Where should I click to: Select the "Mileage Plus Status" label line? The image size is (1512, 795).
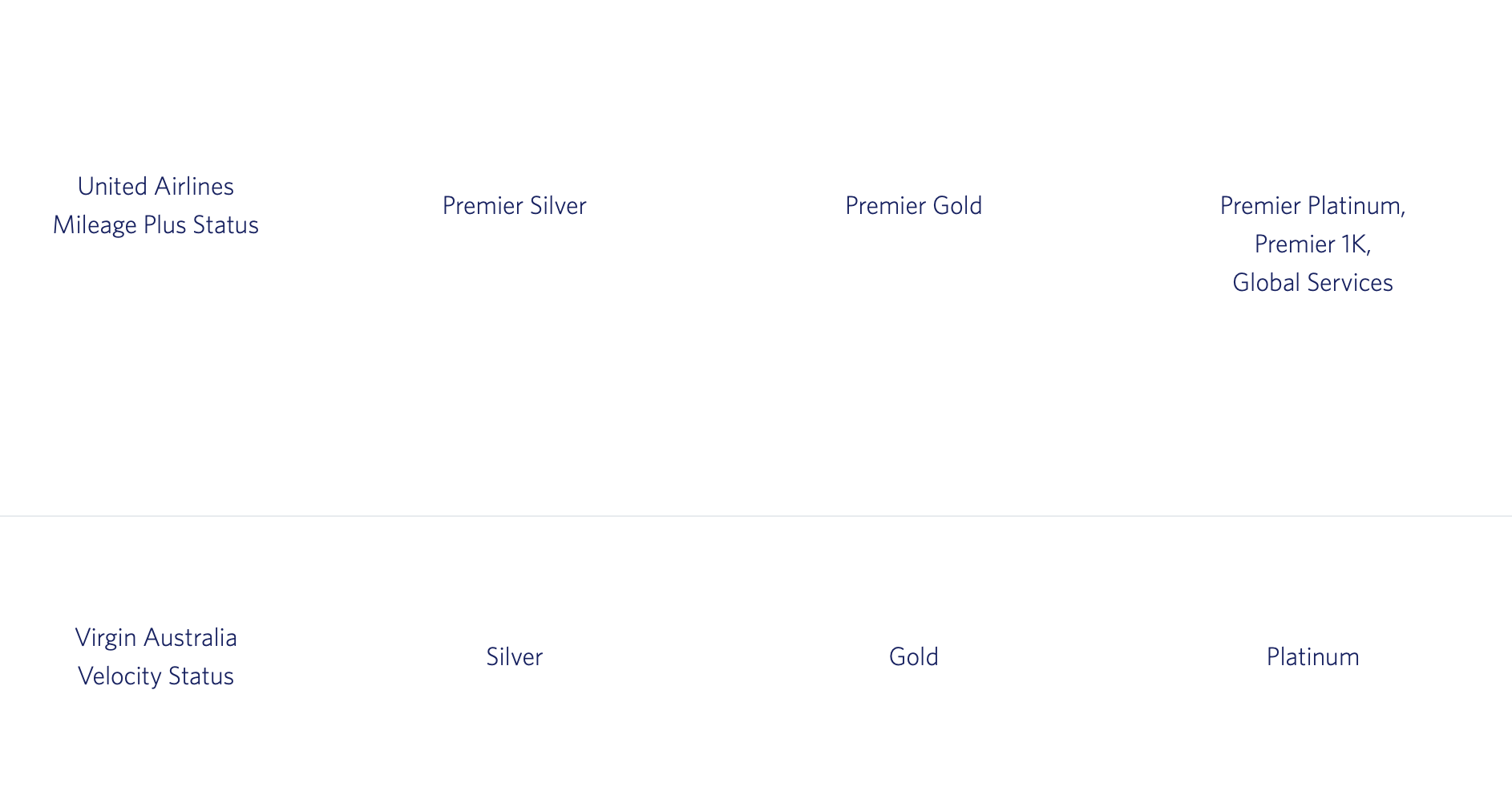point(156,225)
